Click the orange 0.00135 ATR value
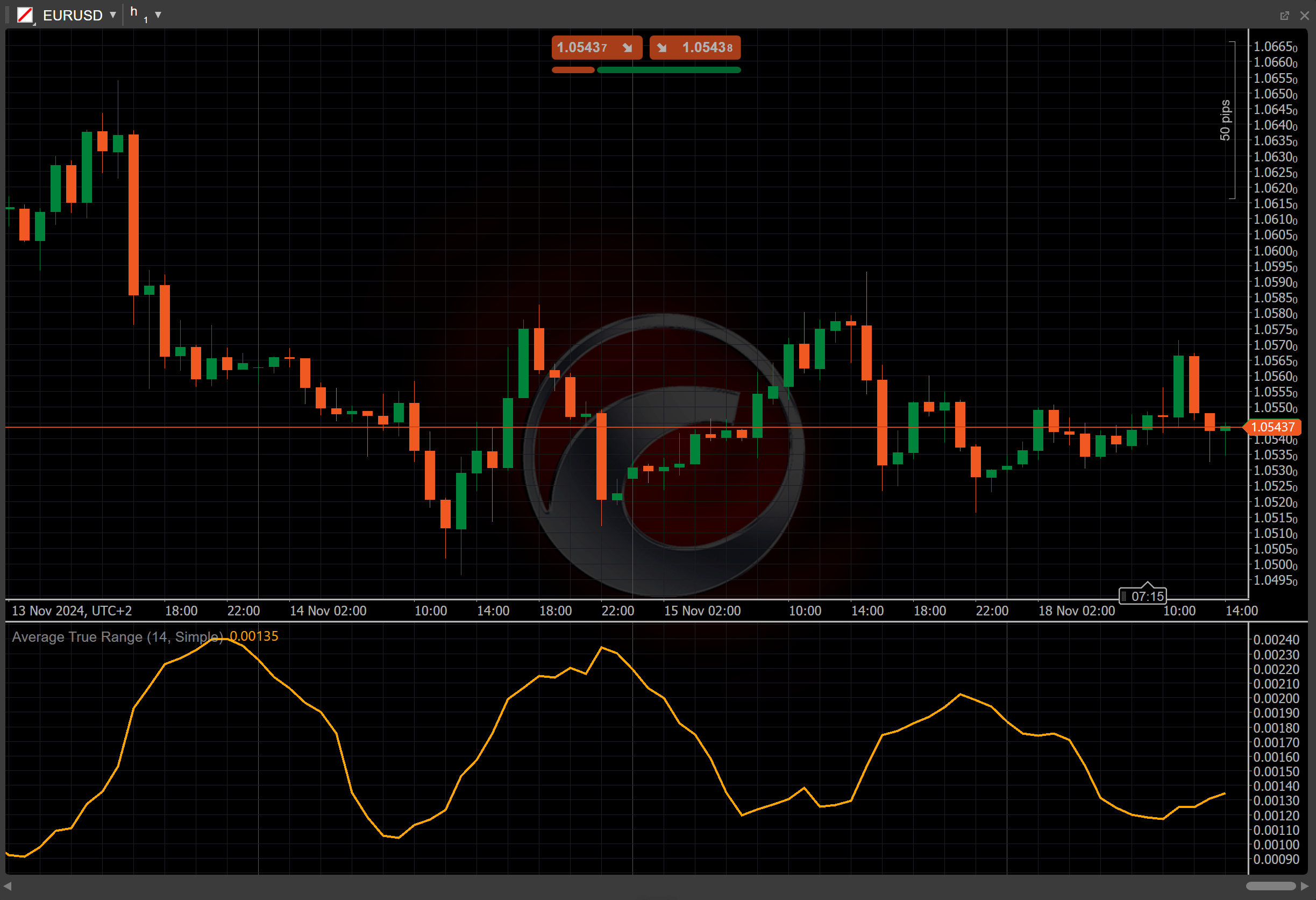Image resolution: width=1316 pixels, height=900 pixels. (254, 636)
